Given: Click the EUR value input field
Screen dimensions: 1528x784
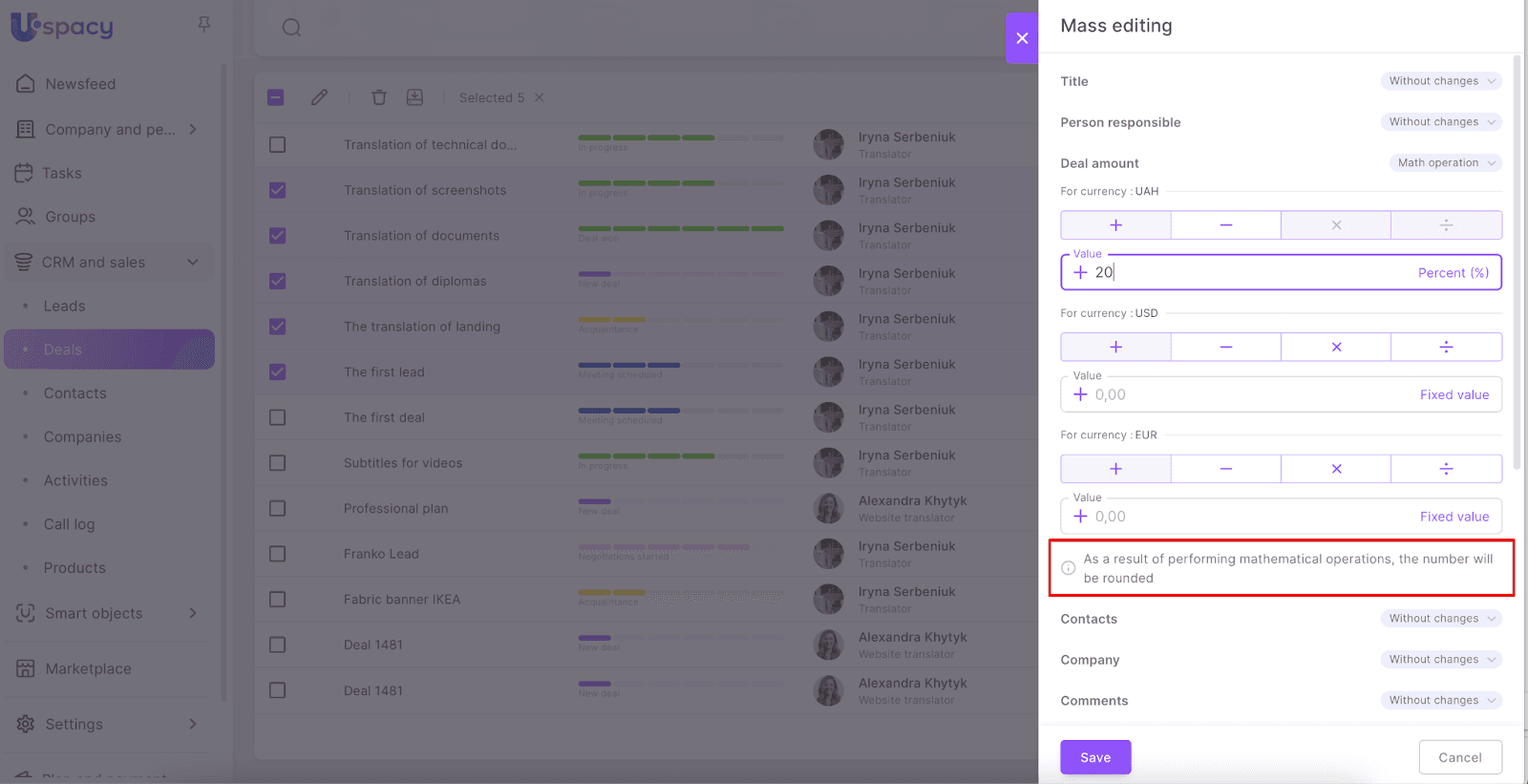Looking at the screenshot, I should (x=1241, y=517).
